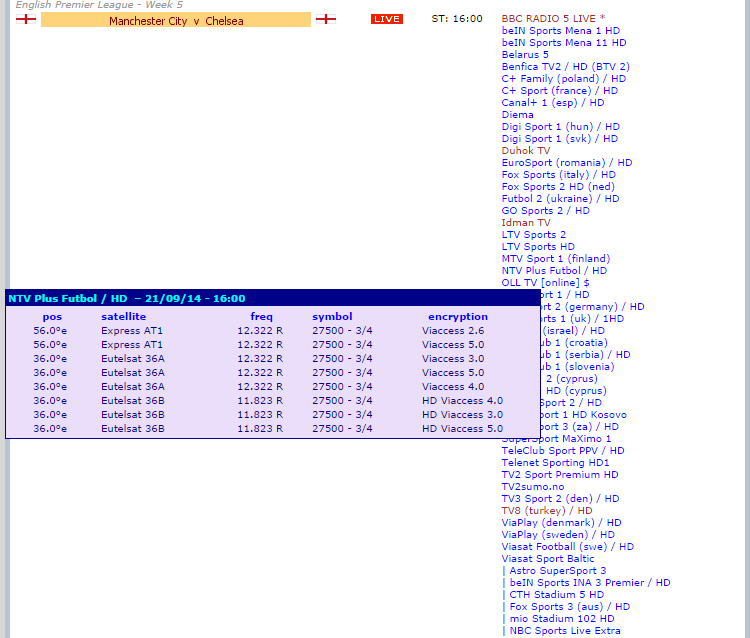Open GO Sports 2 / HD
Image resolution: width=750 pixels, height=638 pixels.
545,210
